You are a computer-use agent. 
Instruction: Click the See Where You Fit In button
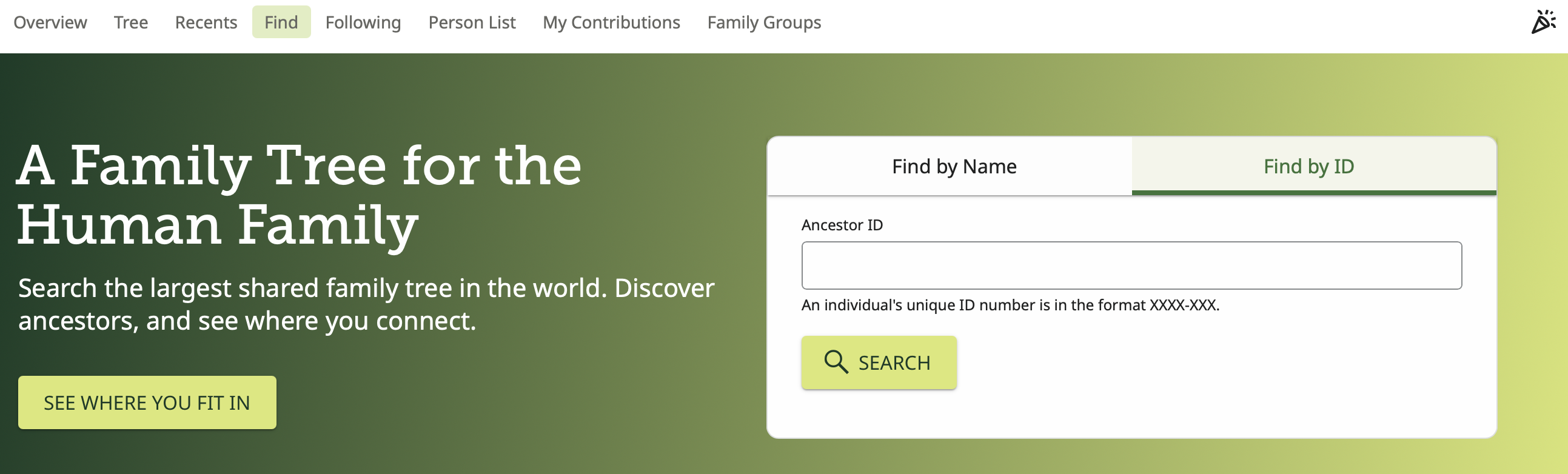pyautogui.click(x=147, y=402)
